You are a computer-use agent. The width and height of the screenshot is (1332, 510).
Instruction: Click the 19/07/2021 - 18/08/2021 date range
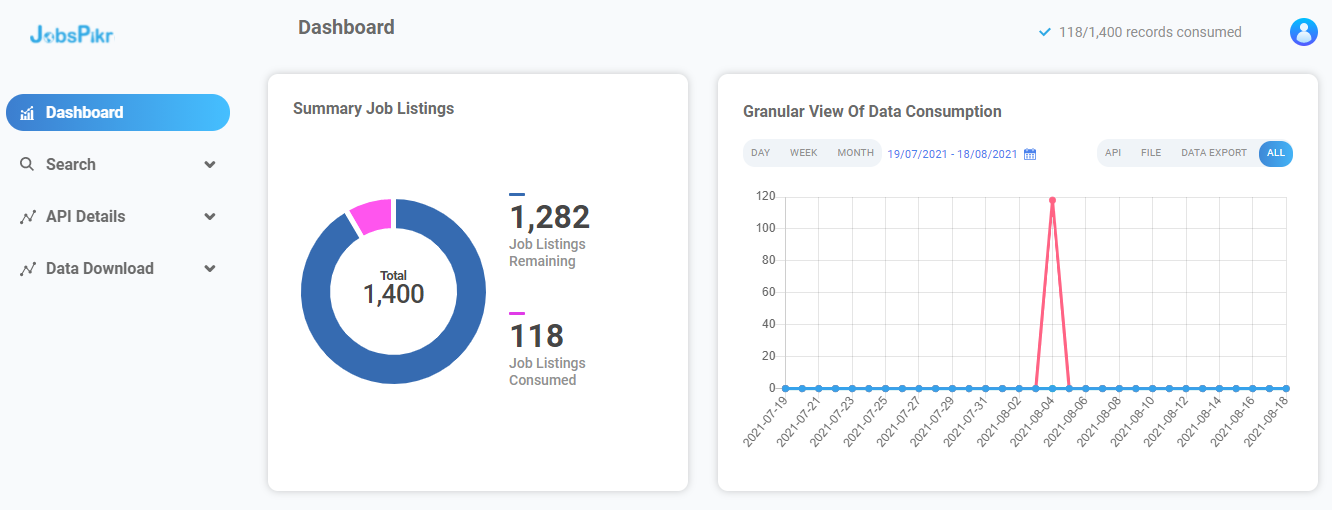[952, 154]
